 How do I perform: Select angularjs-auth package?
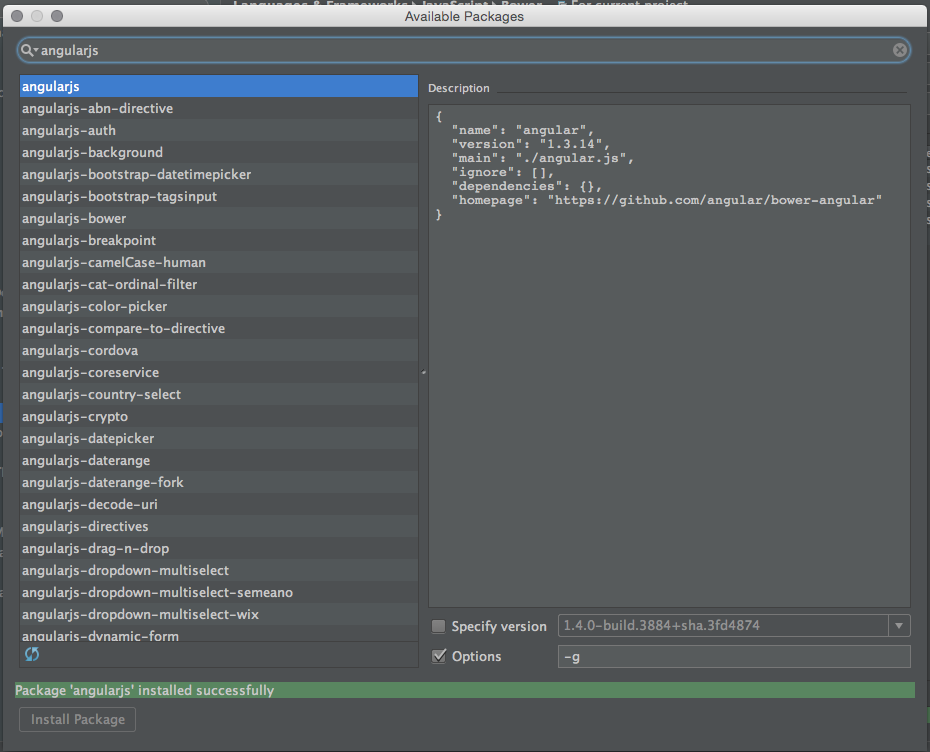pos(219,130)
